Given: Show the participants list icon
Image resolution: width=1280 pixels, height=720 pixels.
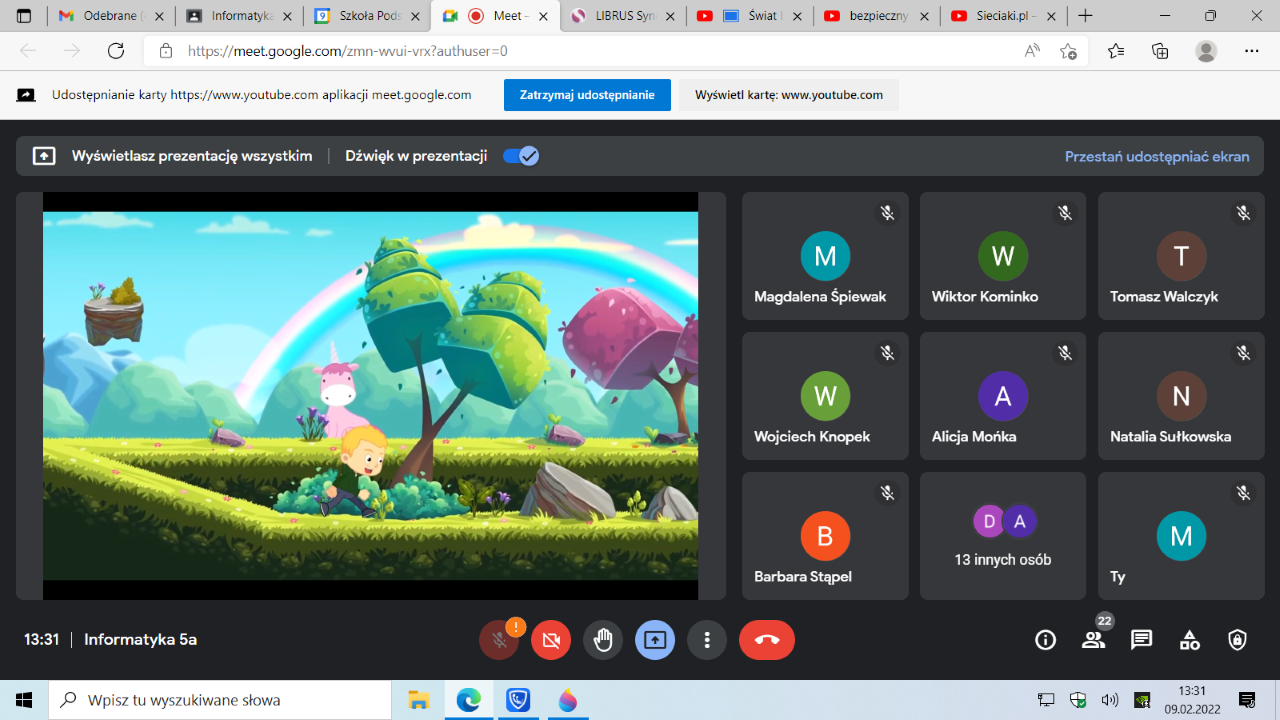Looking at the screenshot, I should 1093,640.
